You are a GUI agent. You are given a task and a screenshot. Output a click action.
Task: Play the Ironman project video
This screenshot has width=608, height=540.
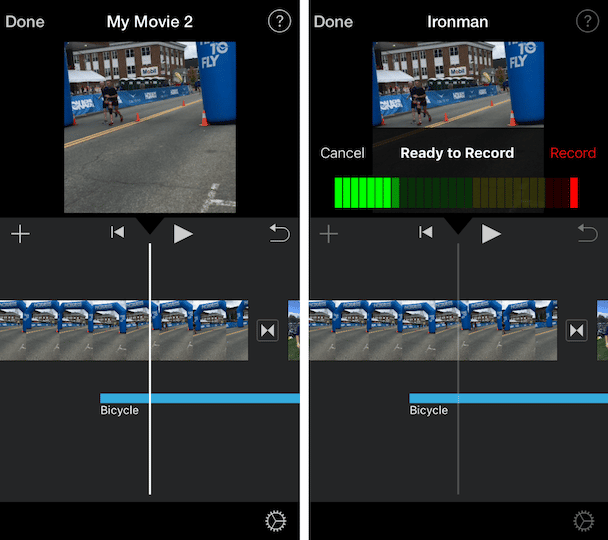(491, 233)
